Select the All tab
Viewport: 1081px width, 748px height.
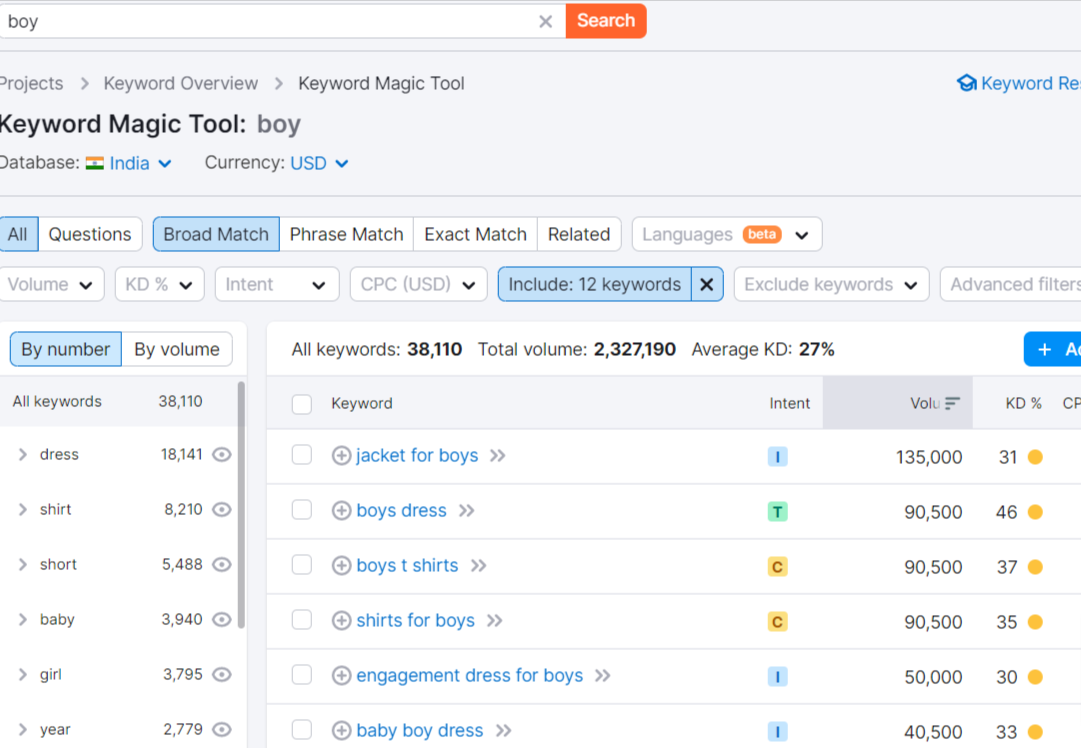(x=18, y=234)
